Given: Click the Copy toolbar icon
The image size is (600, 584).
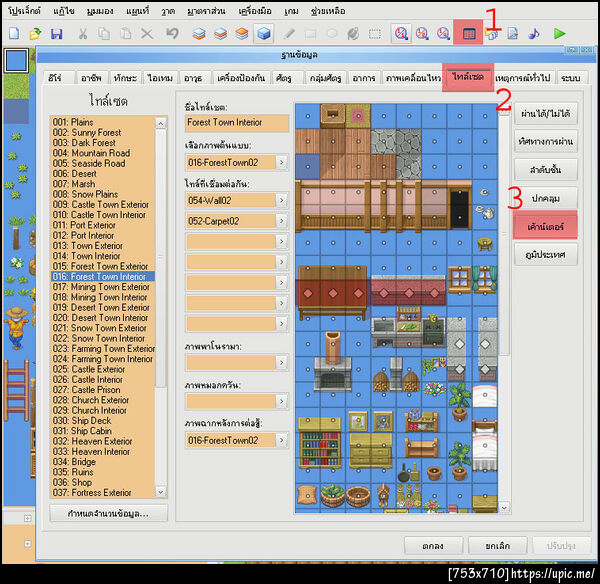Looking at the screenshot, I should tap(104, 34).
